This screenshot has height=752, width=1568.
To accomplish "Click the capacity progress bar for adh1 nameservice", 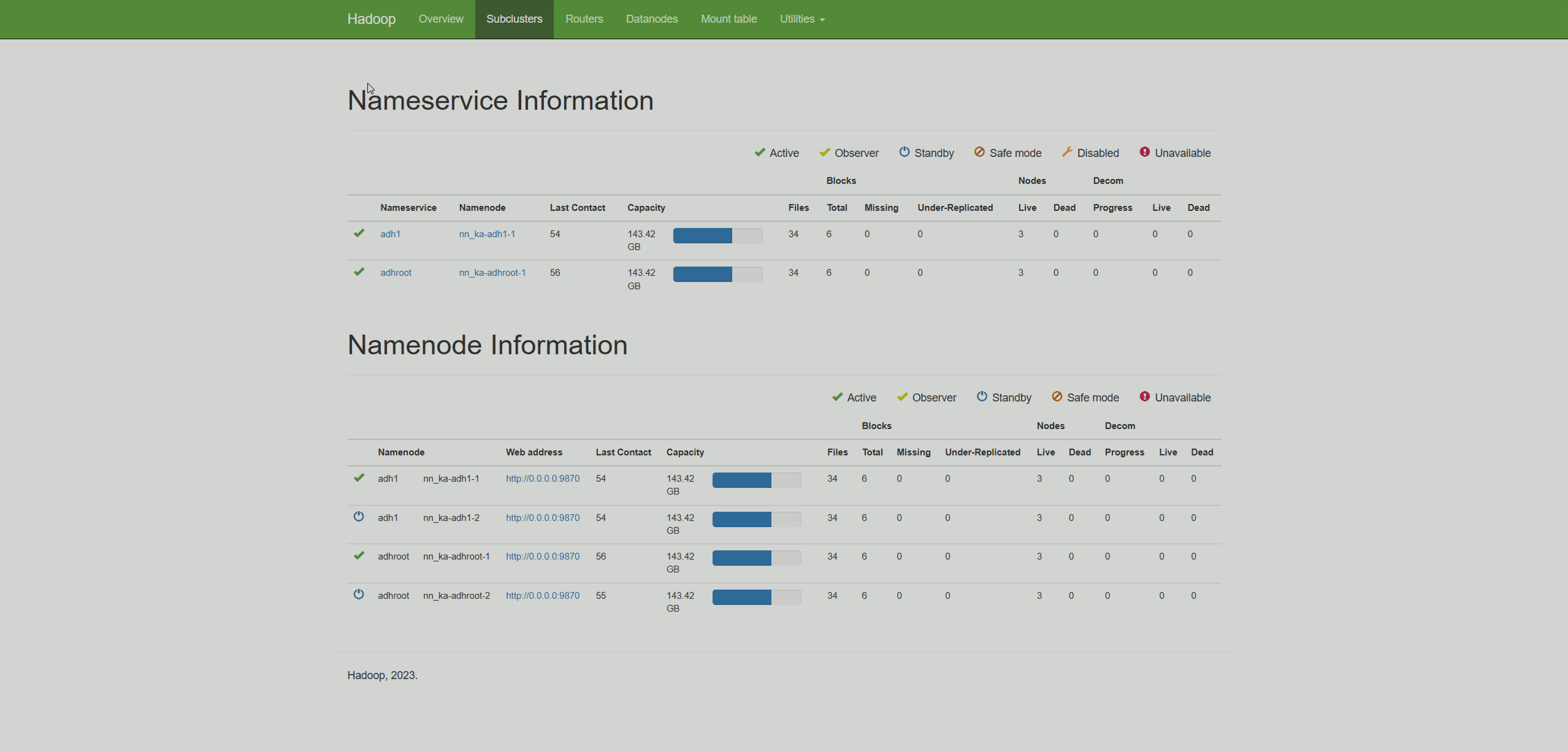I will click(x=717, y=235).
